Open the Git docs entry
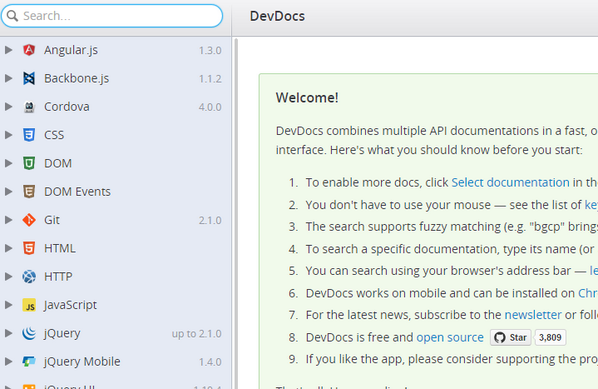 click(116, 220)
